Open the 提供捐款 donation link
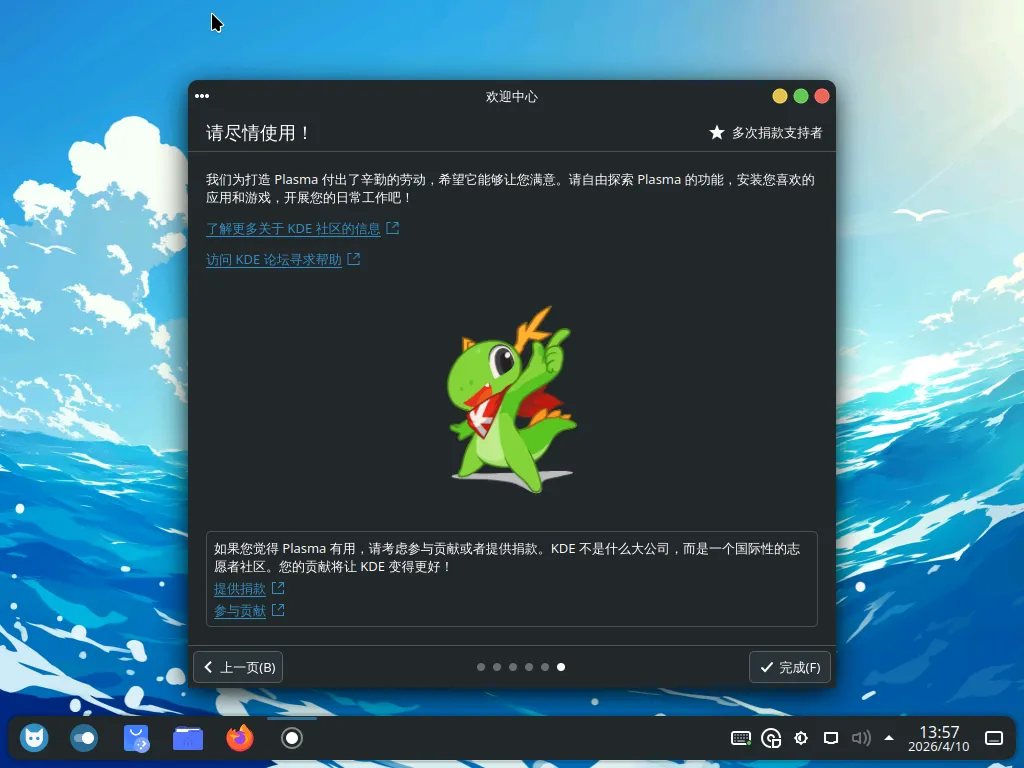Viewport: 1024px width, 768px height. pyautogui.click(x=240, y=589)
